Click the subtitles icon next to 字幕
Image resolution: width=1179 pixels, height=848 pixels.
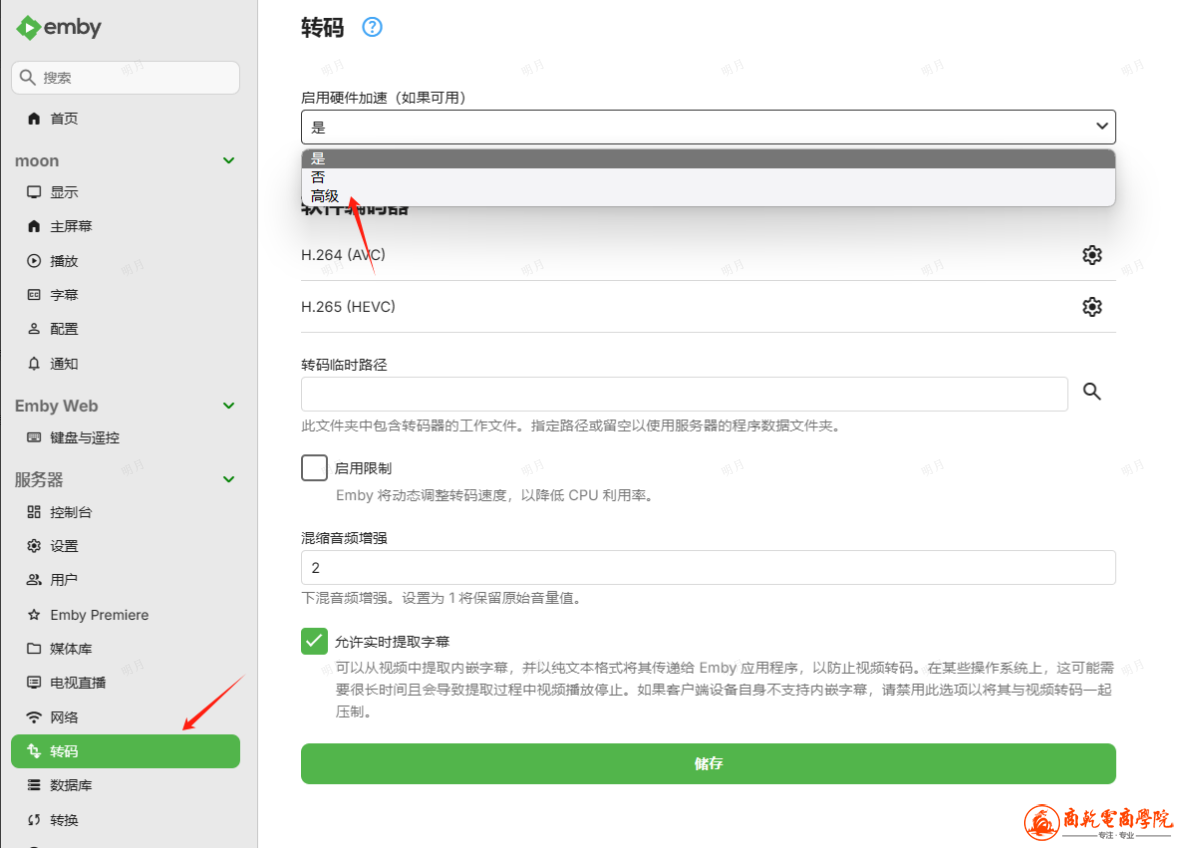click(34, 295)
